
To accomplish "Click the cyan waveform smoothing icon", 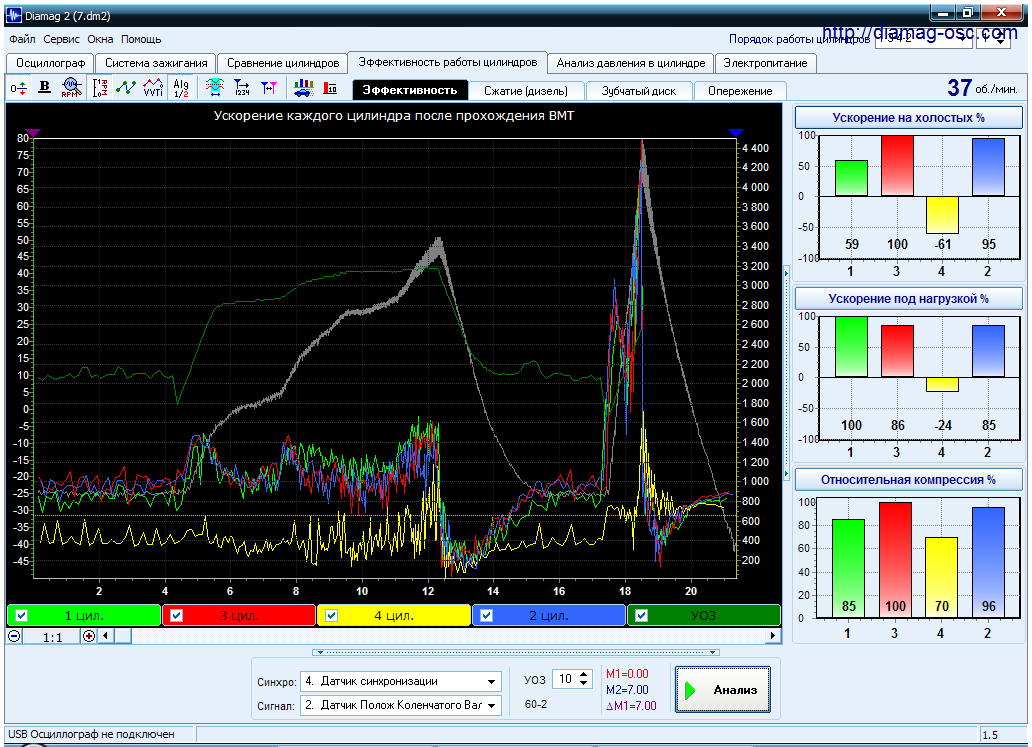I will pyautogui.click(x=215, y=88).
